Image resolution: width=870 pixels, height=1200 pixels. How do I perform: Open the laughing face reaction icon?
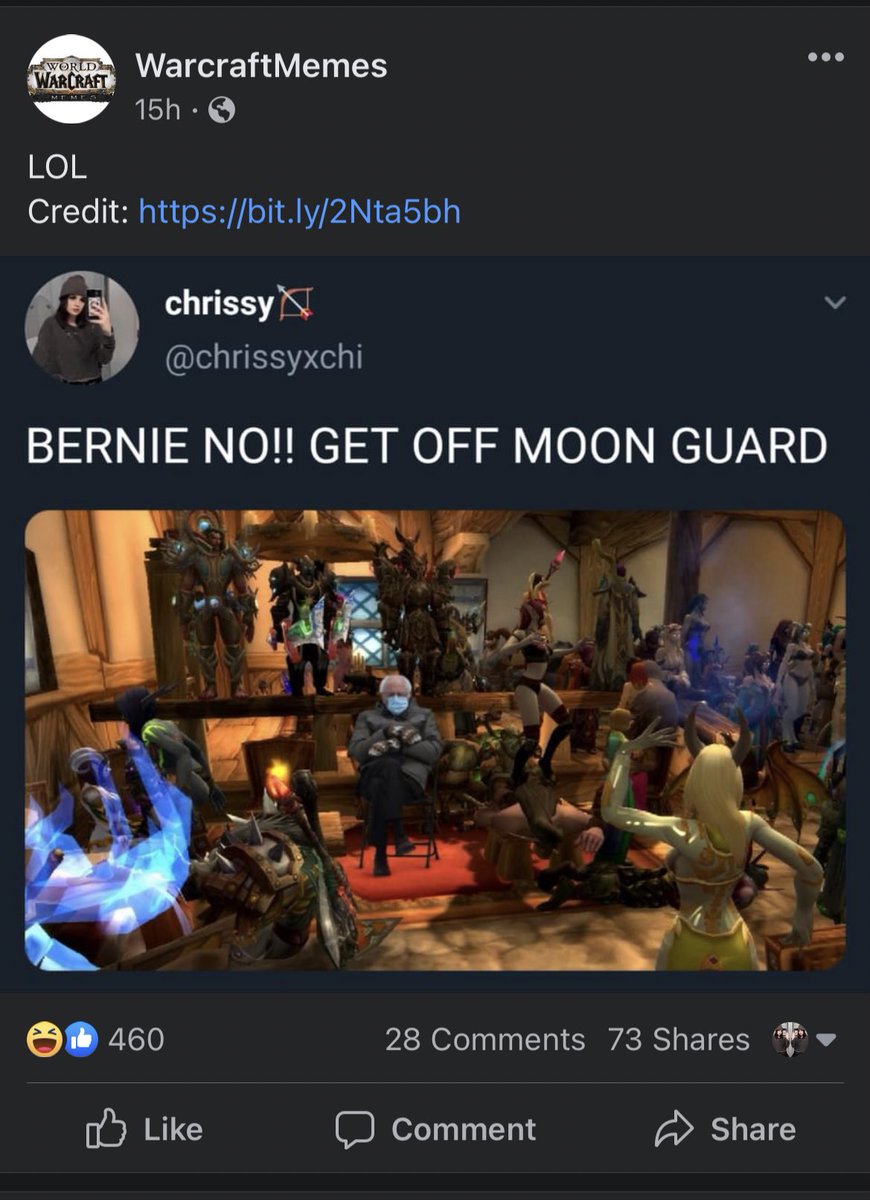click(x=45, y=1040)
